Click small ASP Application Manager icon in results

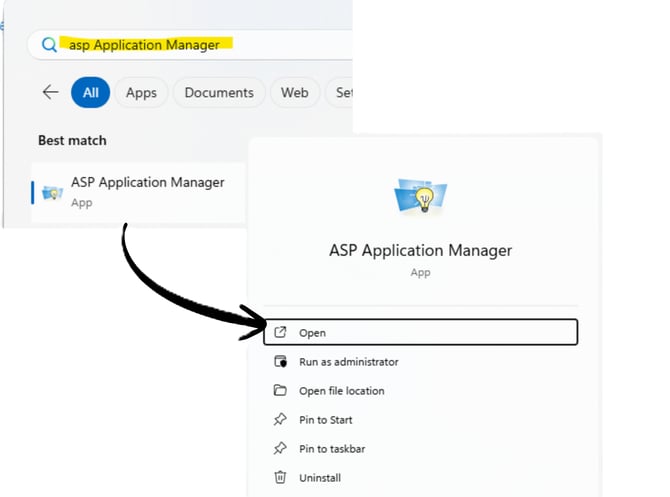click(x=52, y=192)
